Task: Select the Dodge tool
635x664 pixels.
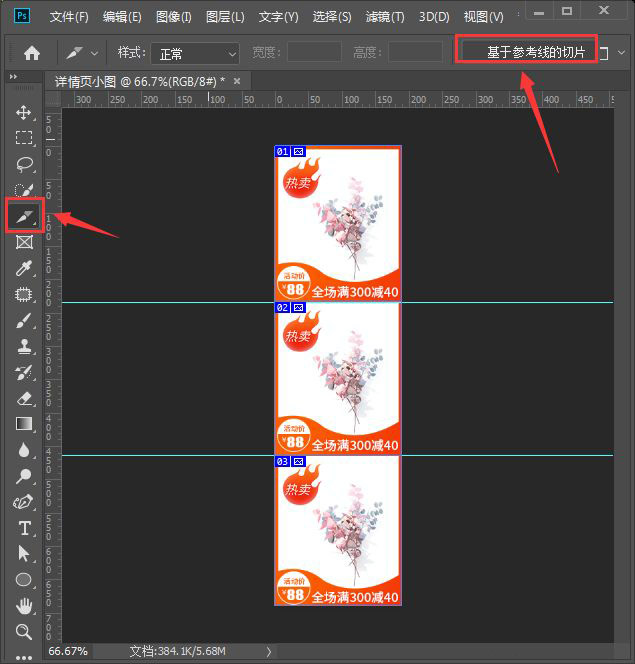Action: [24, 476]
